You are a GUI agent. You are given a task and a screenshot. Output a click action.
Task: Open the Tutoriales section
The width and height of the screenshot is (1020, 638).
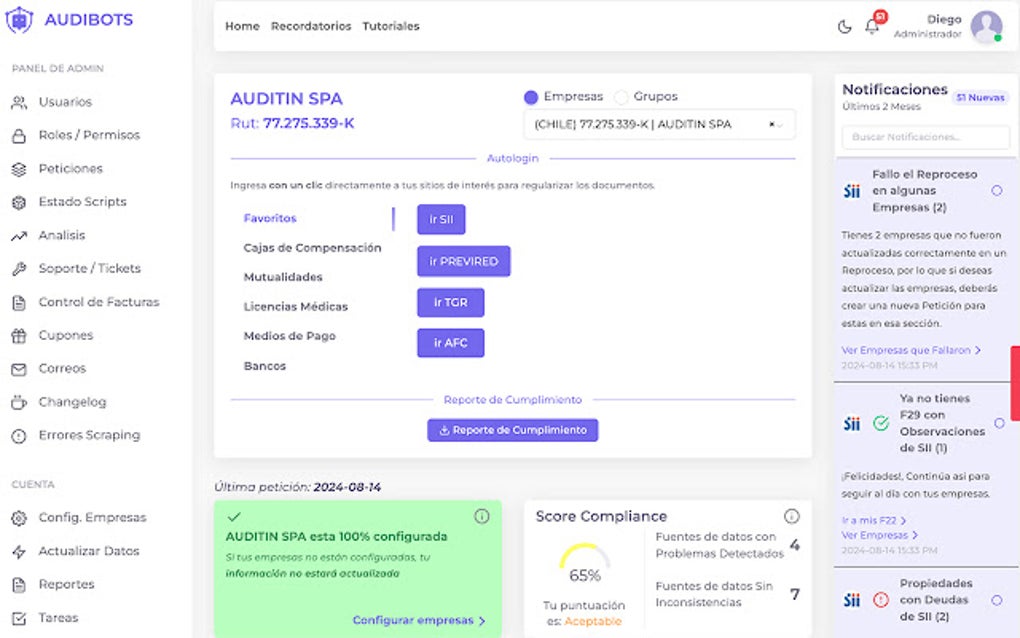click(390, 26)
